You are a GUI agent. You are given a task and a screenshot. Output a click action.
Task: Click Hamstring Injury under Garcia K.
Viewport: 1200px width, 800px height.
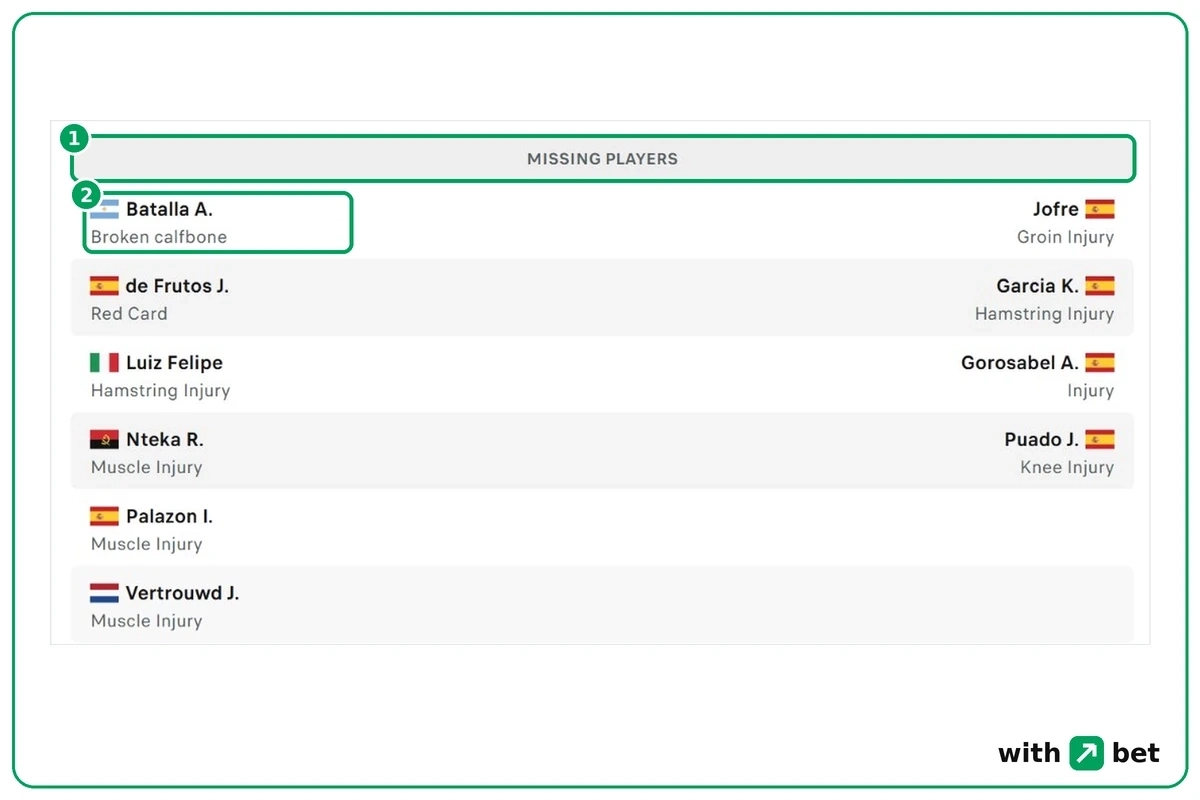coord(1044,314)
